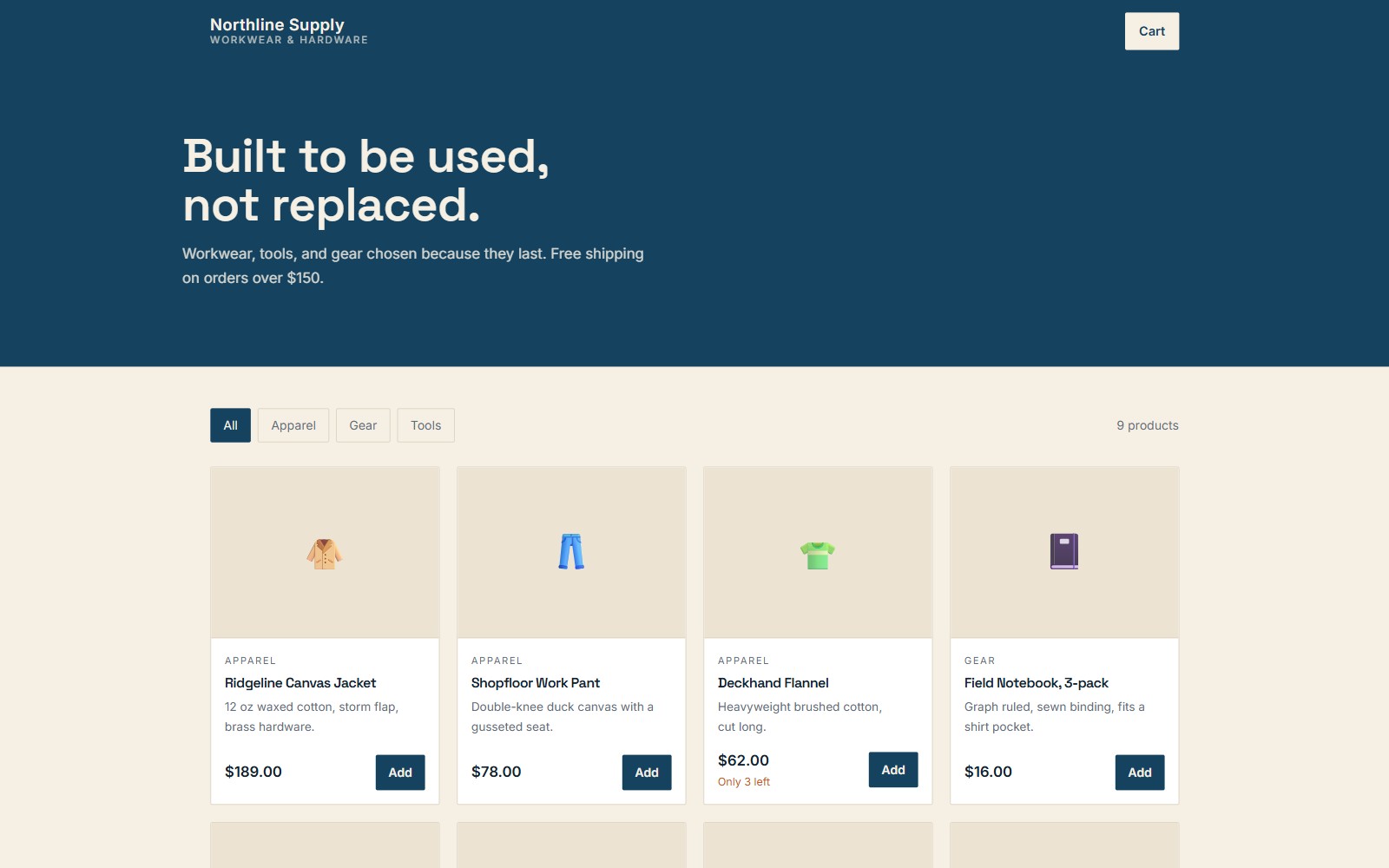The width and height of the screenshot is (1389, 868).
Task: Filter products by Apparel
Action: click(293, 425)
